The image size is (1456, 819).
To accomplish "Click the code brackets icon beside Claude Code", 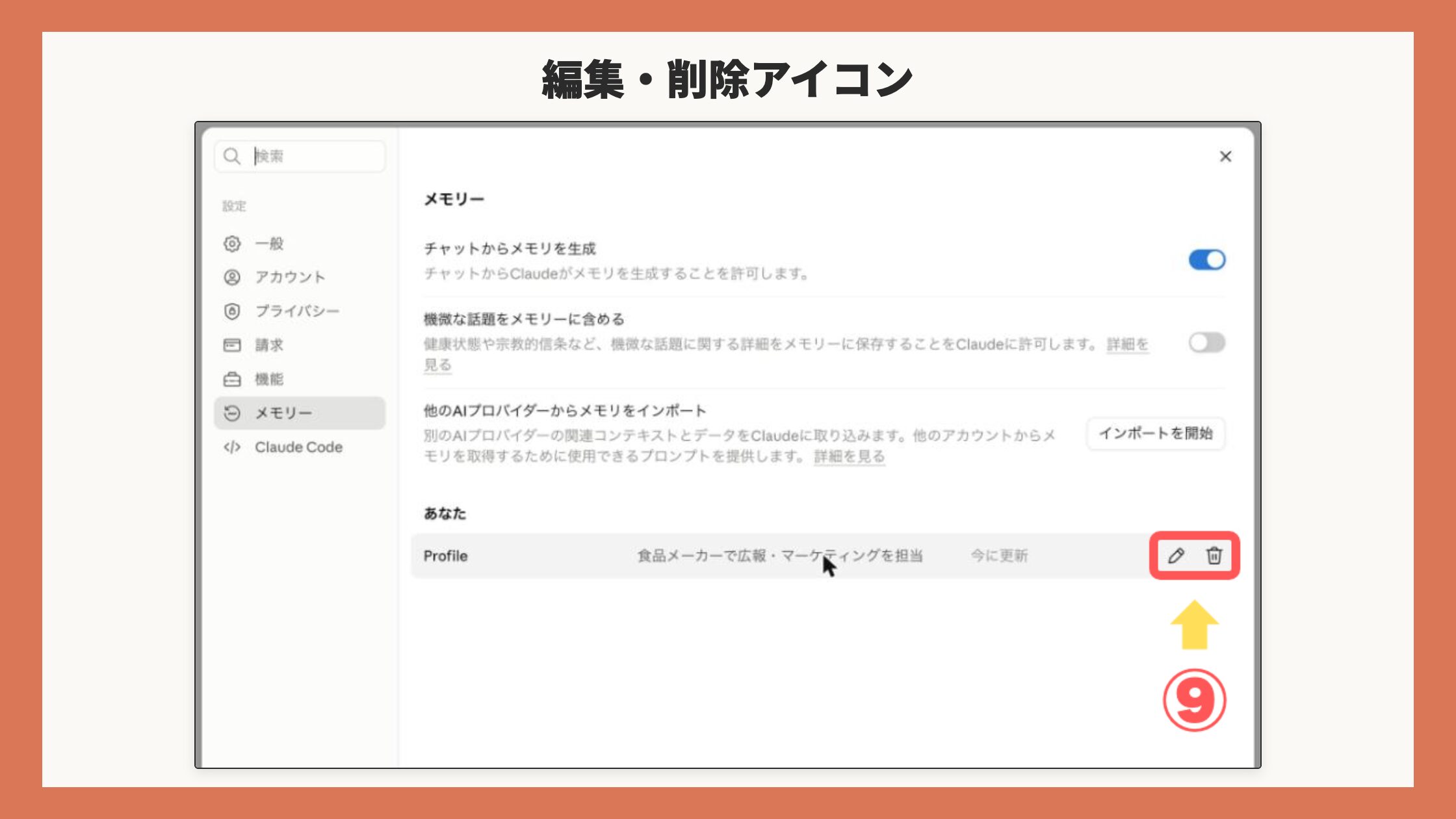I will coord(232,447).
